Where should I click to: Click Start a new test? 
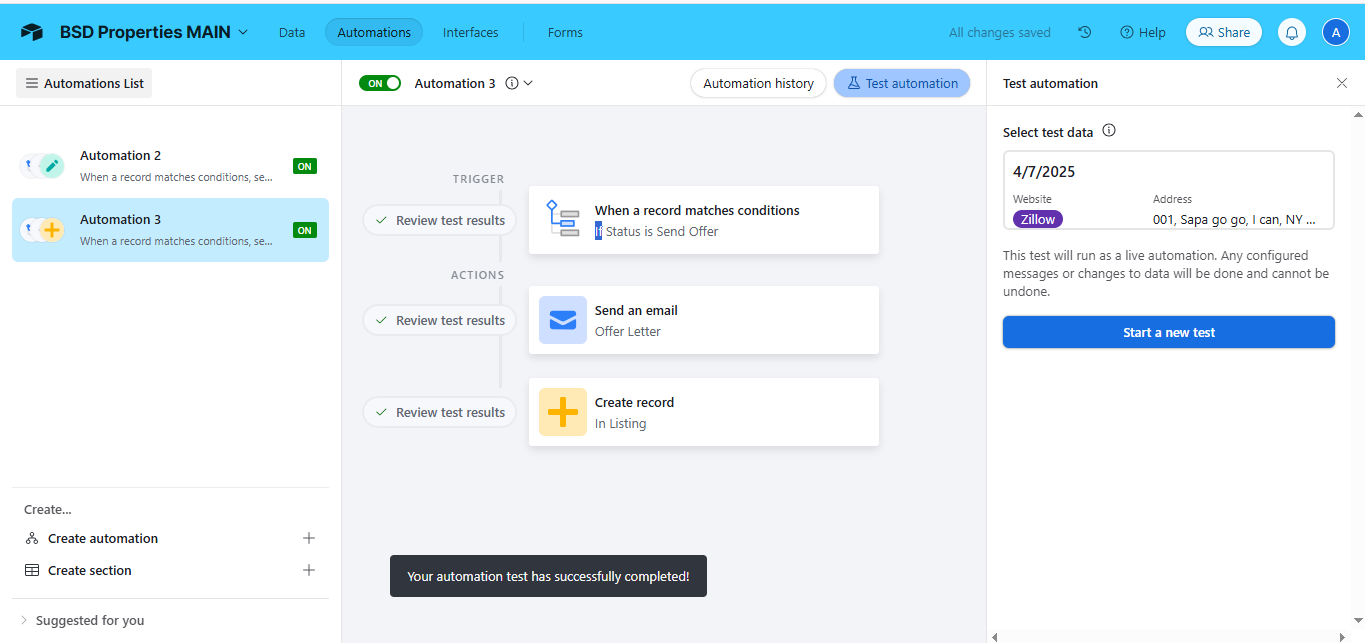1169,332
